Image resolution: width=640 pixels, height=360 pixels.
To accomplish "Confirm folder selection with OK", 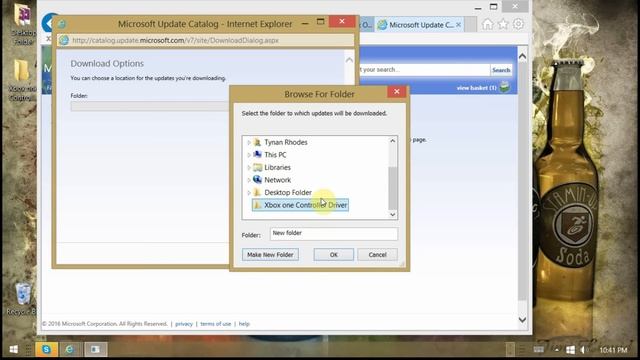I will coord(333,255).
